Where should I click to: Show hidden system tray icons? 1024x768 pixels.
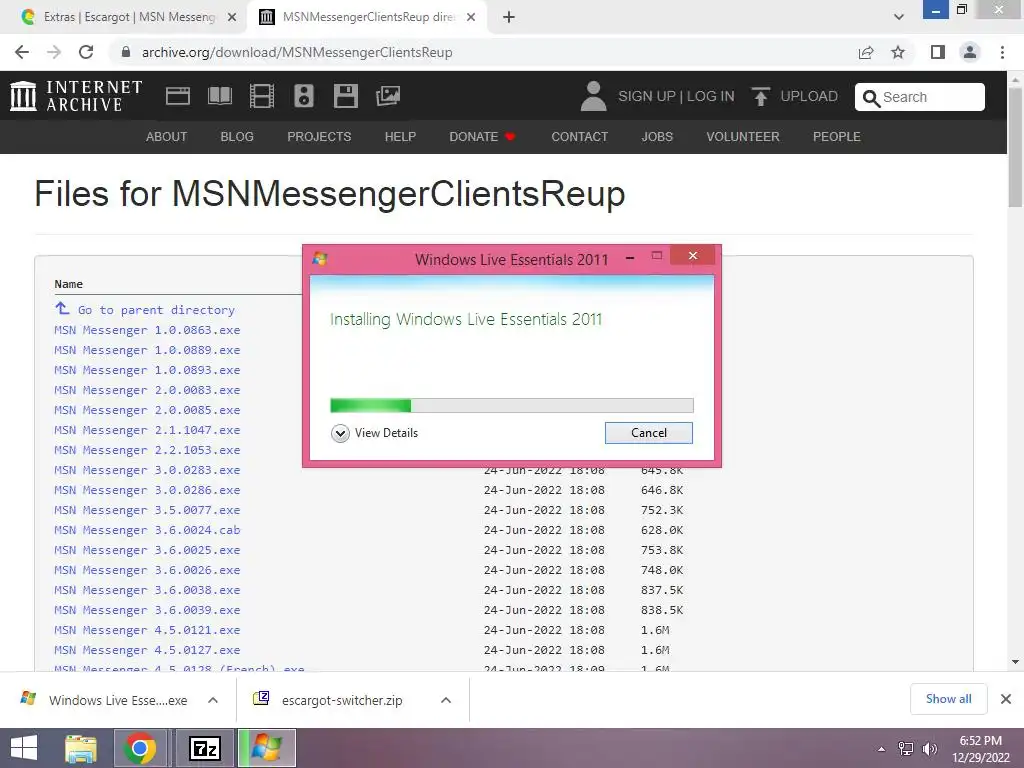coord(882,749)
